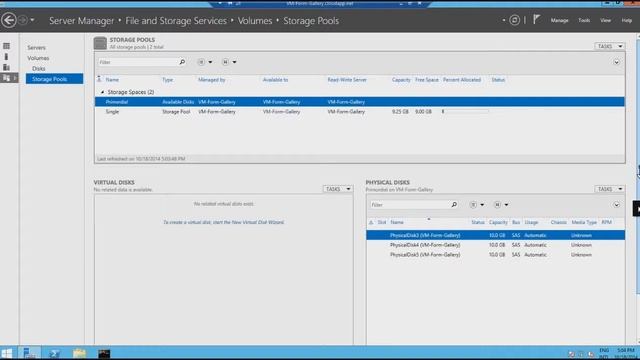640x360 pixels.
Task: Sort storage pools by Type column
Action: pyautogui.click(x=167, y=80)
